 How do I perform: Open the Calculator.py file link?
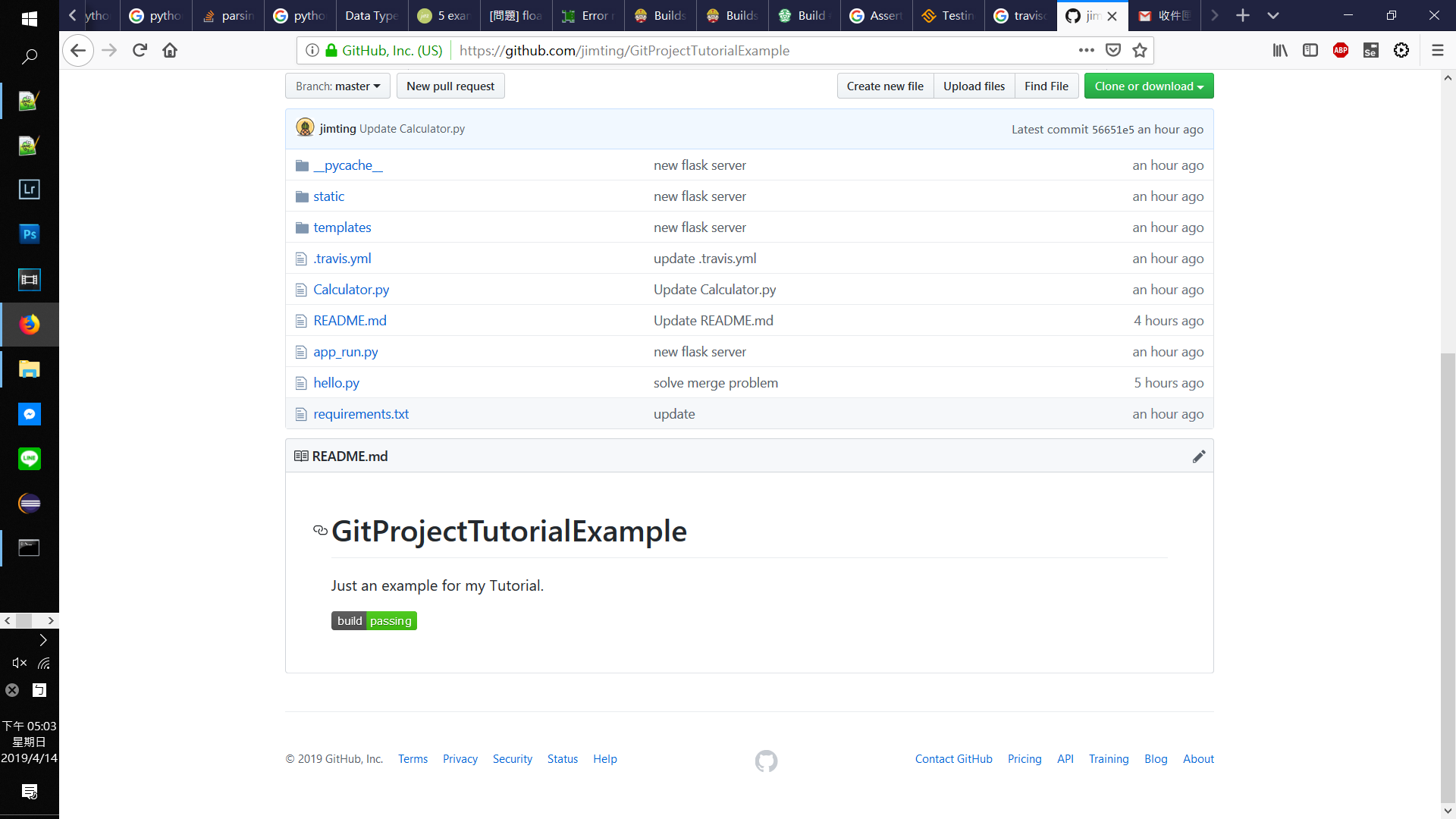tap(351, 290)
